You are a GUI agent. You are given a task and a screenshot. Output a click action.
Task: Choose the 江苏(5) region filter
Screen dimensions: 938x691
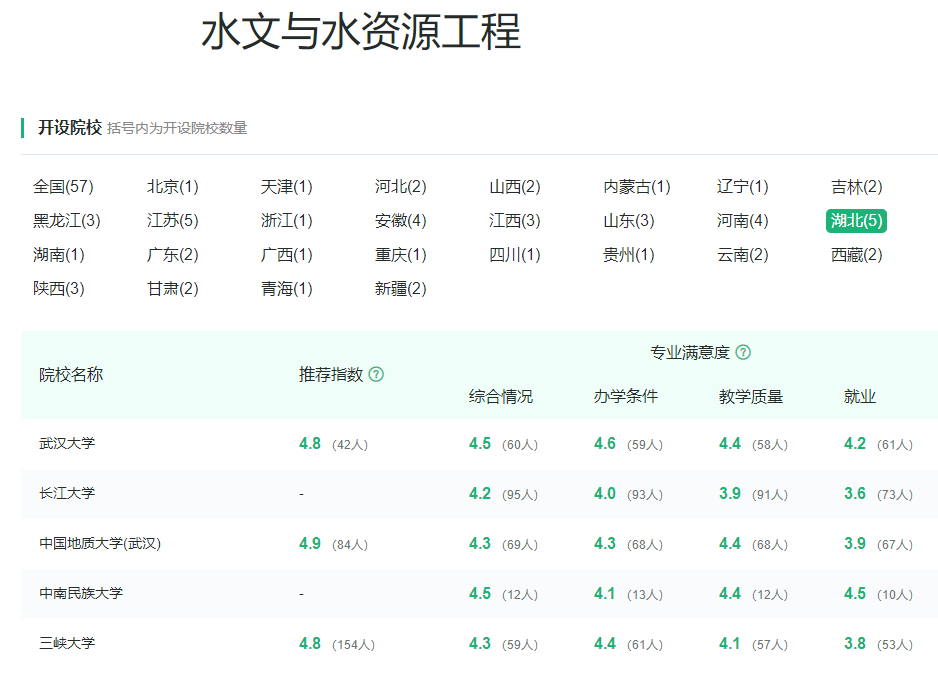pos(172,221)
